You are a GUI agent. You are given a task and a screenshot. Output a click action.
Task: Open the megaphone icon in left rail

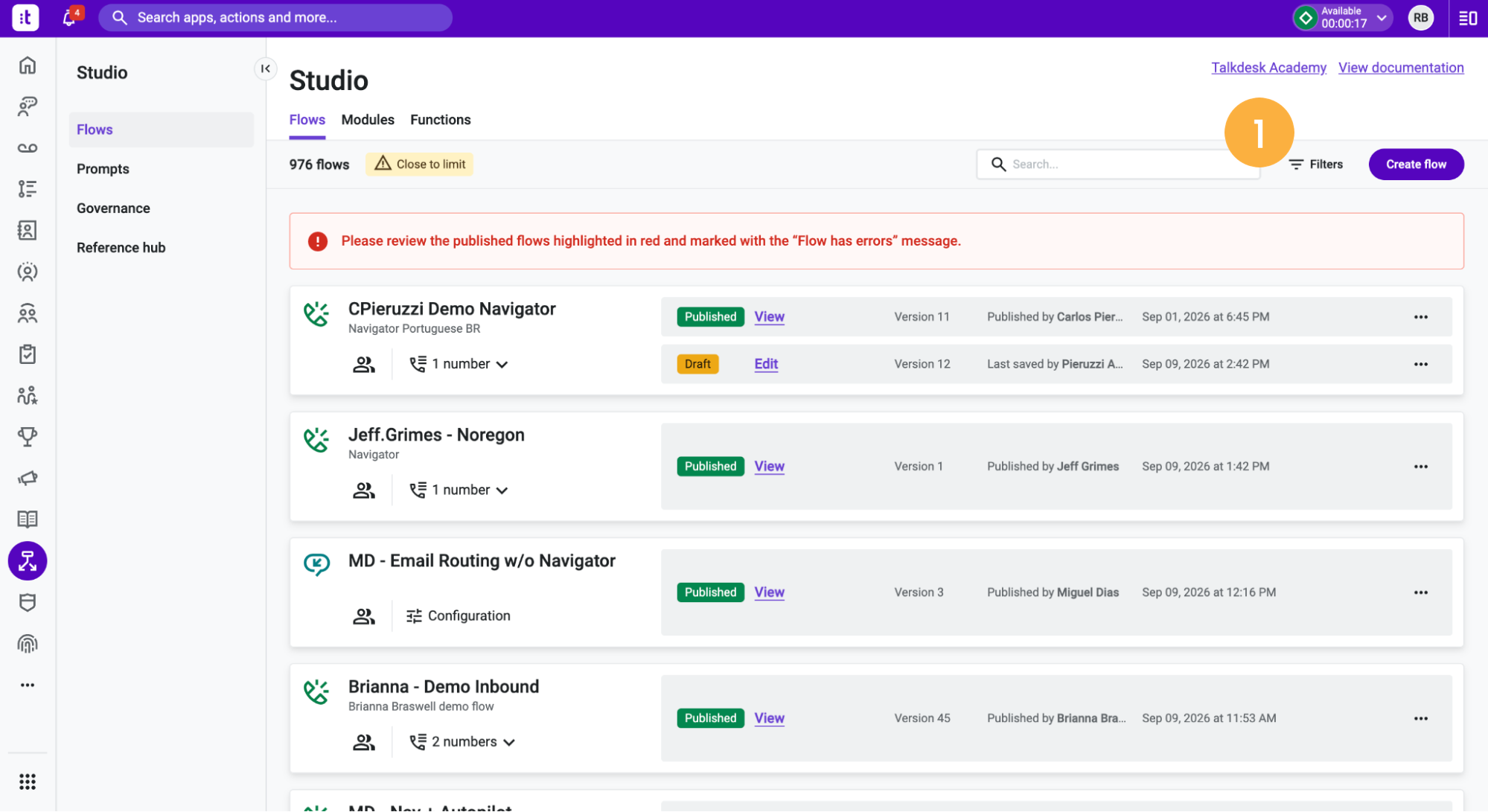(28, 479)
